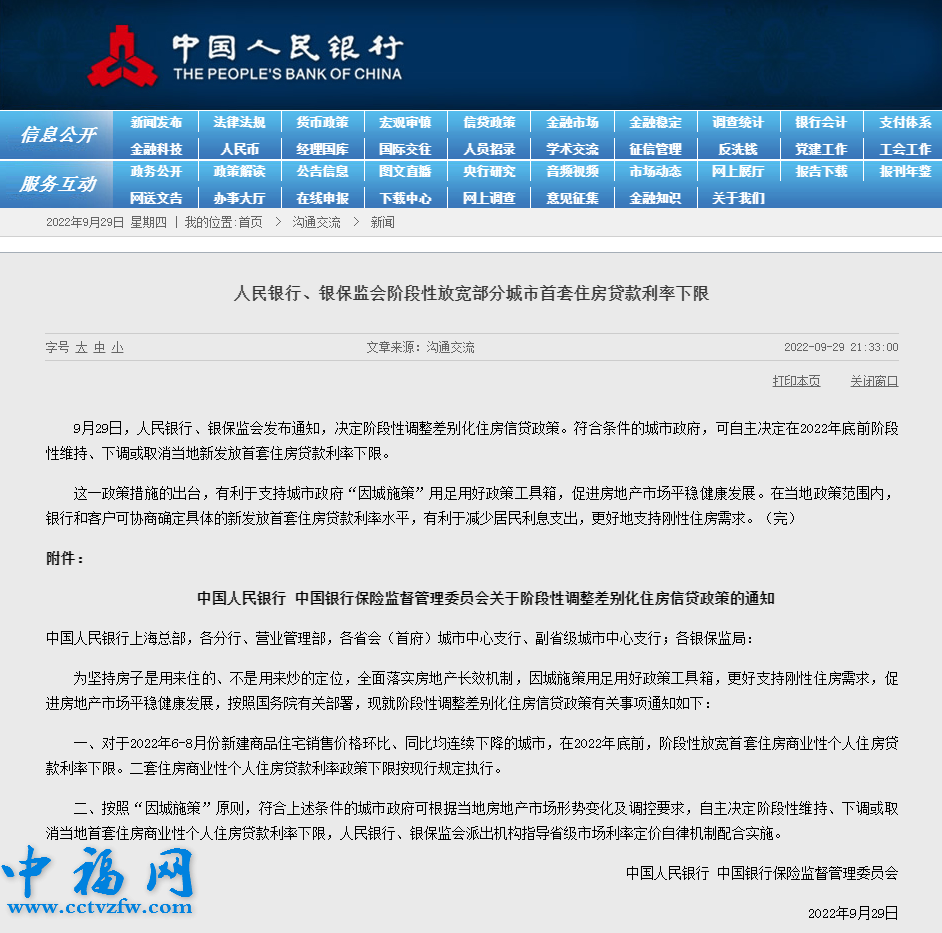The image size is (942, 933).
Task: Go to 经理国库
Action: pos(323,149)
